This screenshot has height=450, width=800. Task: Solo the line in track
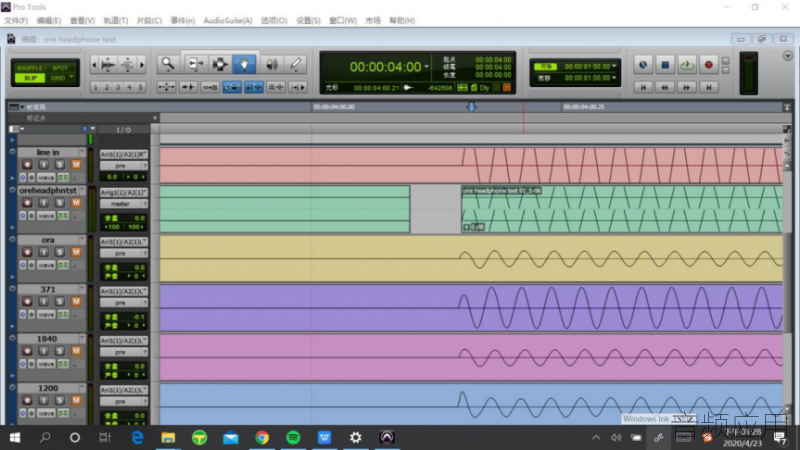click(x=60, y=164)
